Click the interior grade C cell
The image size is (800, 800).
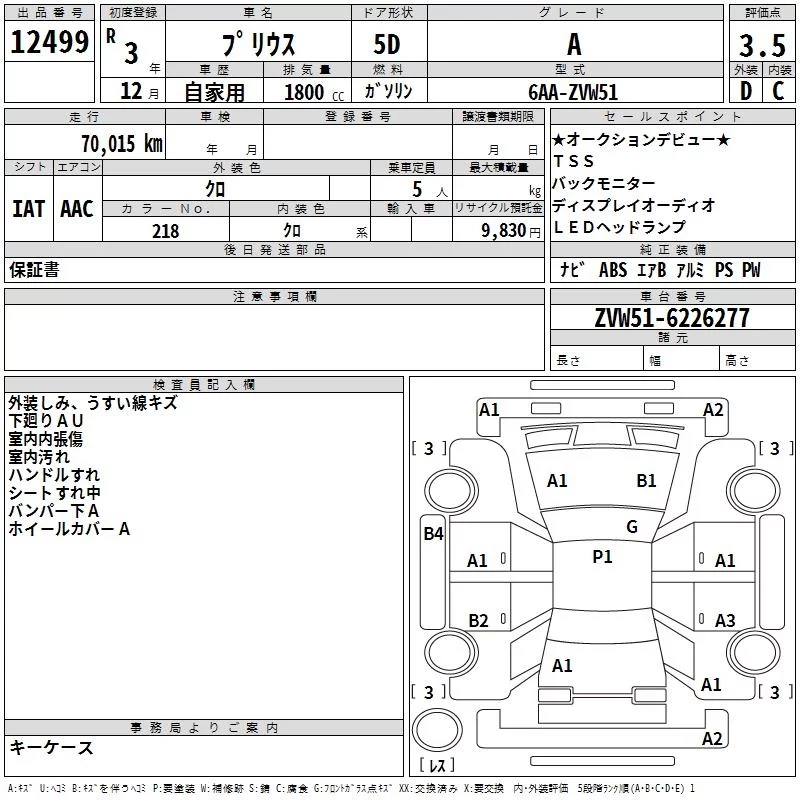tap(779, 91)
